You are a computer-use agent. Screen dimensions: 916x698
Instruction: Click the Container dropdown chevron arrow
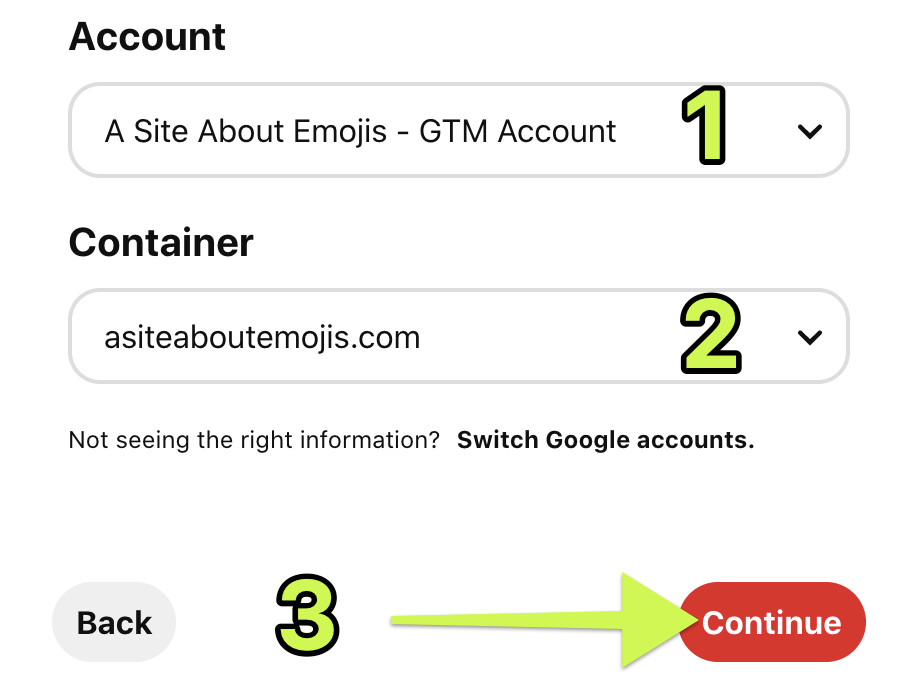[x=810, y=338]
